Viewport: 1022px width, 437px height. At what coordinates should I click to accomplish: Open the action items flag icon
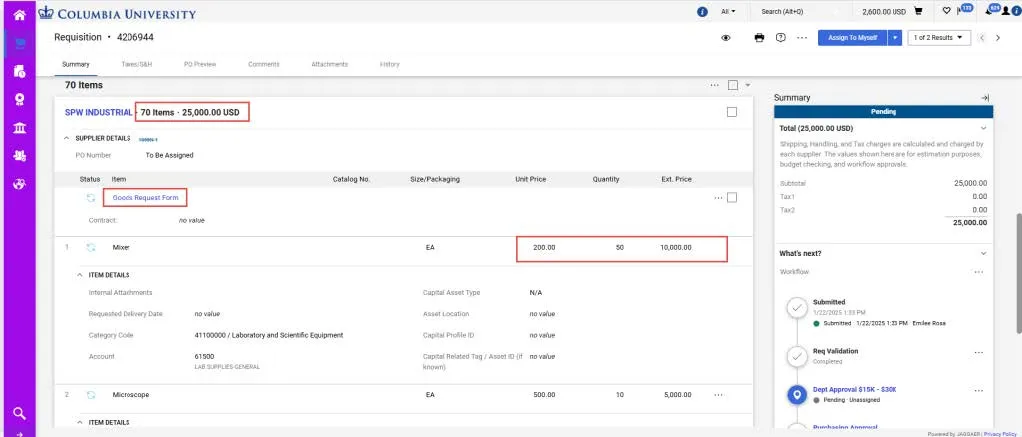coord(959,12)
